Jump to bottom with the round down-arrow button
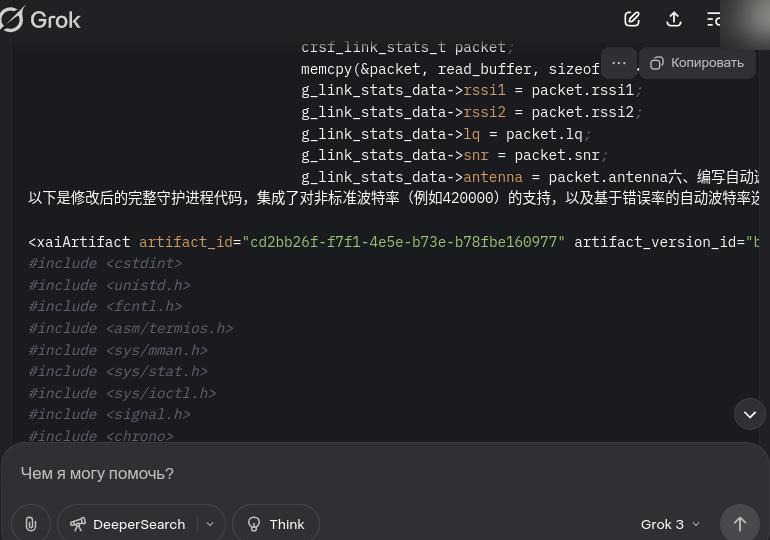 749,414
